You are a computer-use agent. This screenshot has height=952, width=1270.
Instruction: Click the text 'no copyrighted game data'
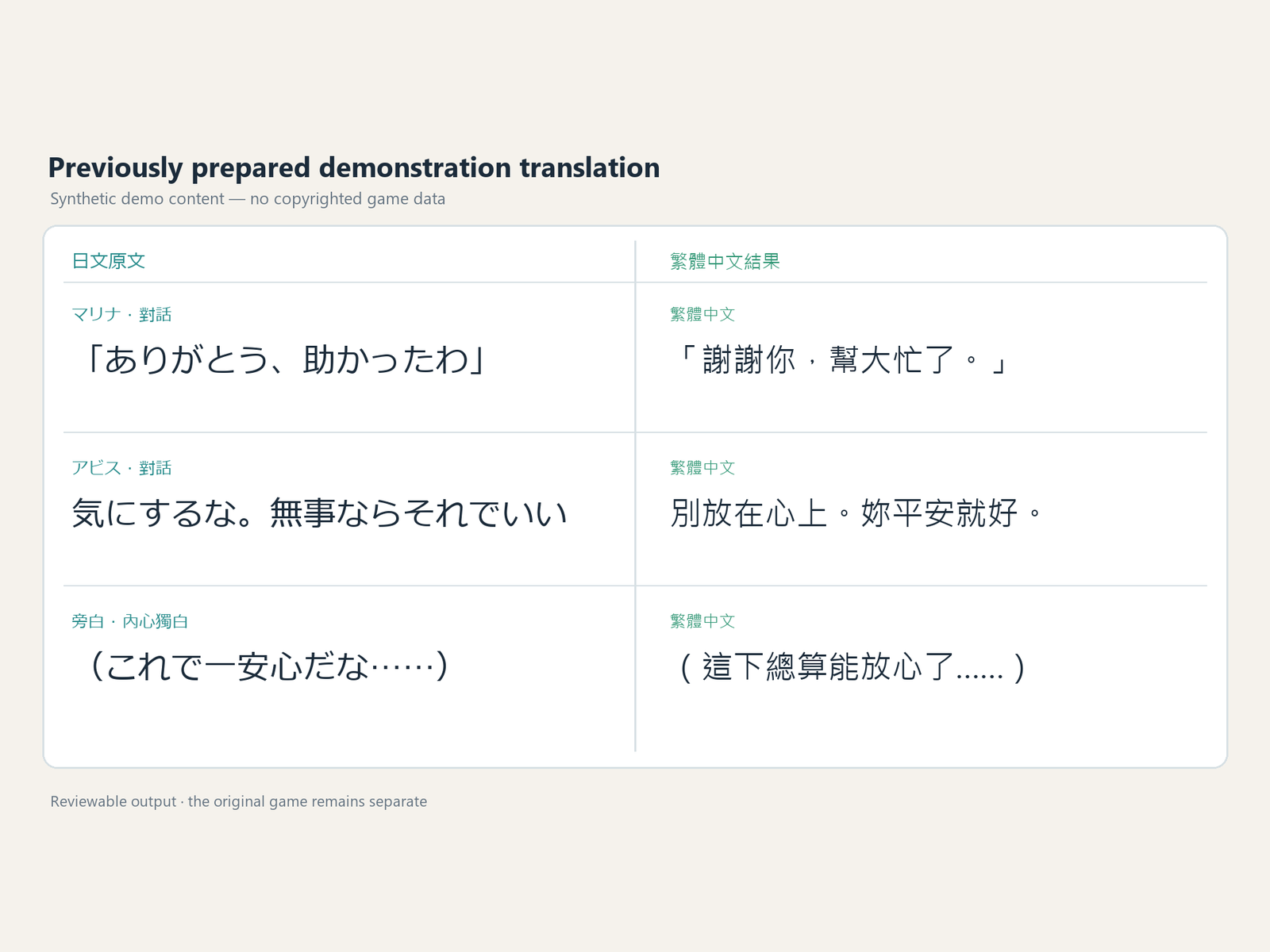[x=348, y=199]
